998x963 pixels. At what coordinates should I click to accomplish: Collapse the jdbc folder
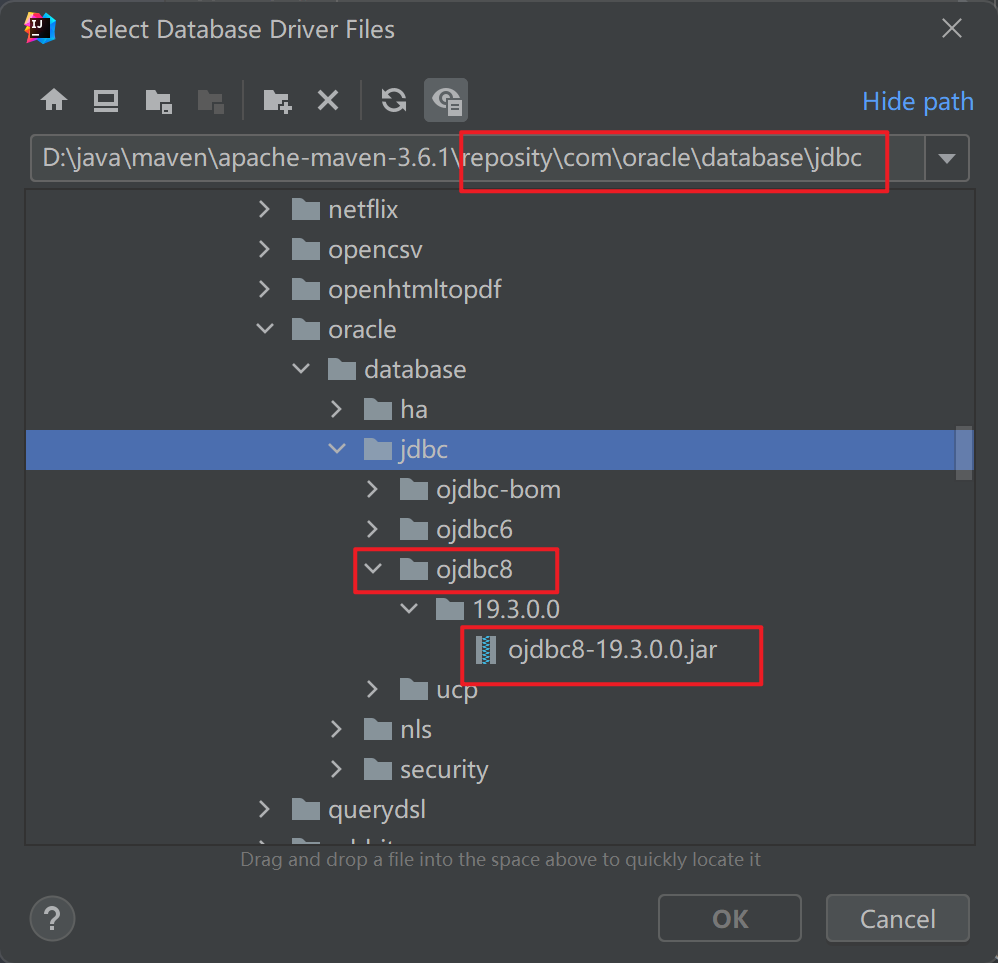[337, 449]
